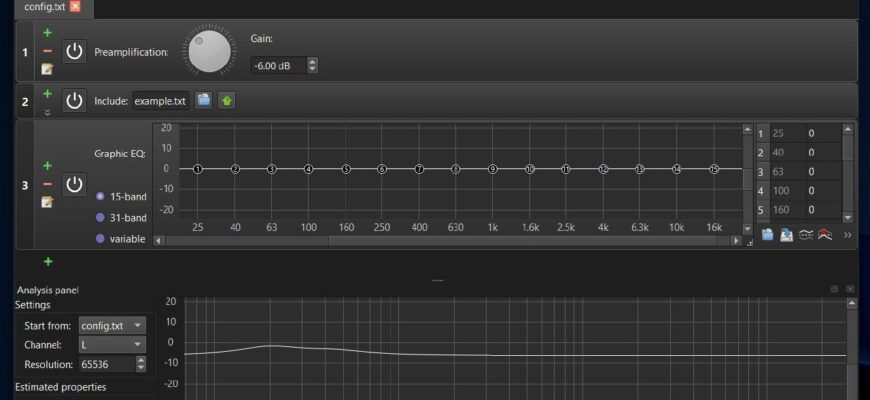Image resolution: width=870 pixels, height=400 pixels.
Task: Remove the Preamplification filter with its minus
Action: 48,51
